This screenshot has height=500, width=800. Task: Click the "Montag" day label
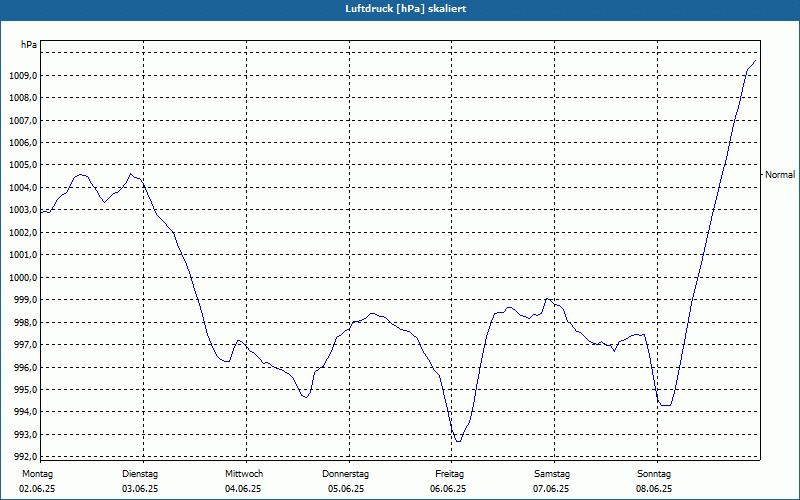coord(37,474)
